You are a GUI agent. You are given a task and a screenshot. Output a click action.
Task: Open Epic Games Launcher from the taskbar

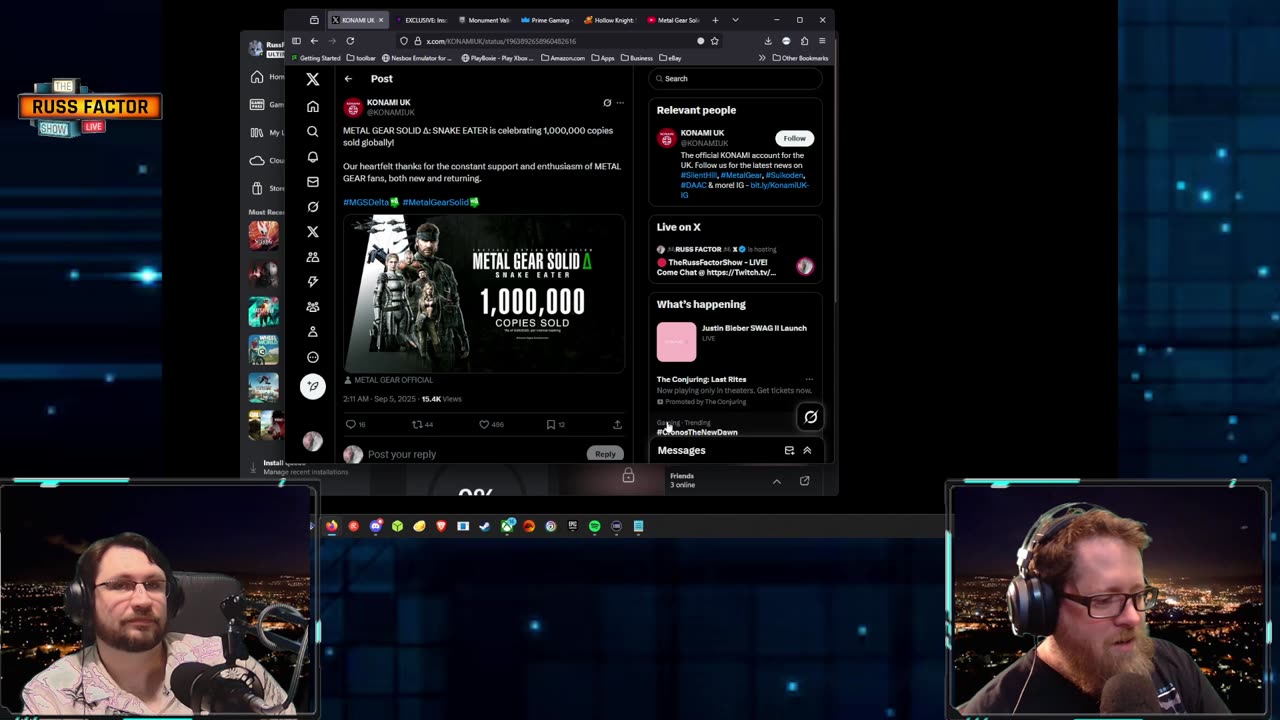[573, 526]
